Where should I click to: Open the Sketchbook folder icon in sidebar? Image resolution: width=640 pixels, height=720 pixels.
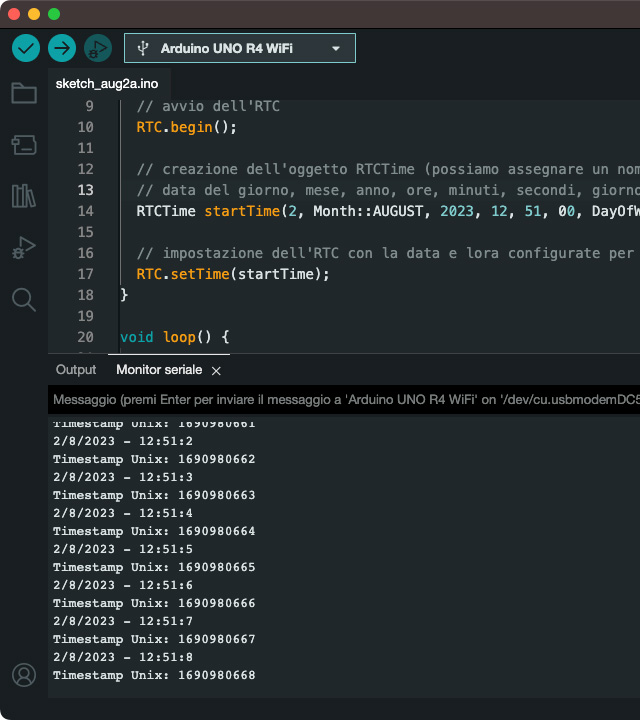[x=24, y=94]
